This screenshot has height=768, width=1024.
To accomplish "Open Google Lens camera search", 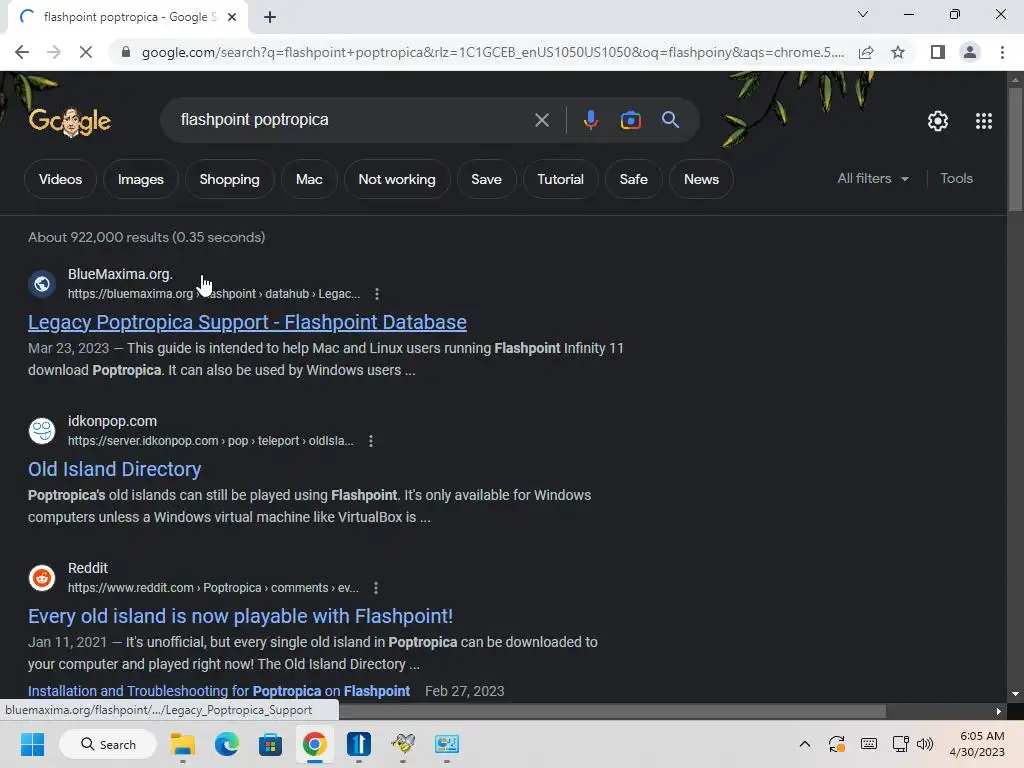I will pos(630,120).
